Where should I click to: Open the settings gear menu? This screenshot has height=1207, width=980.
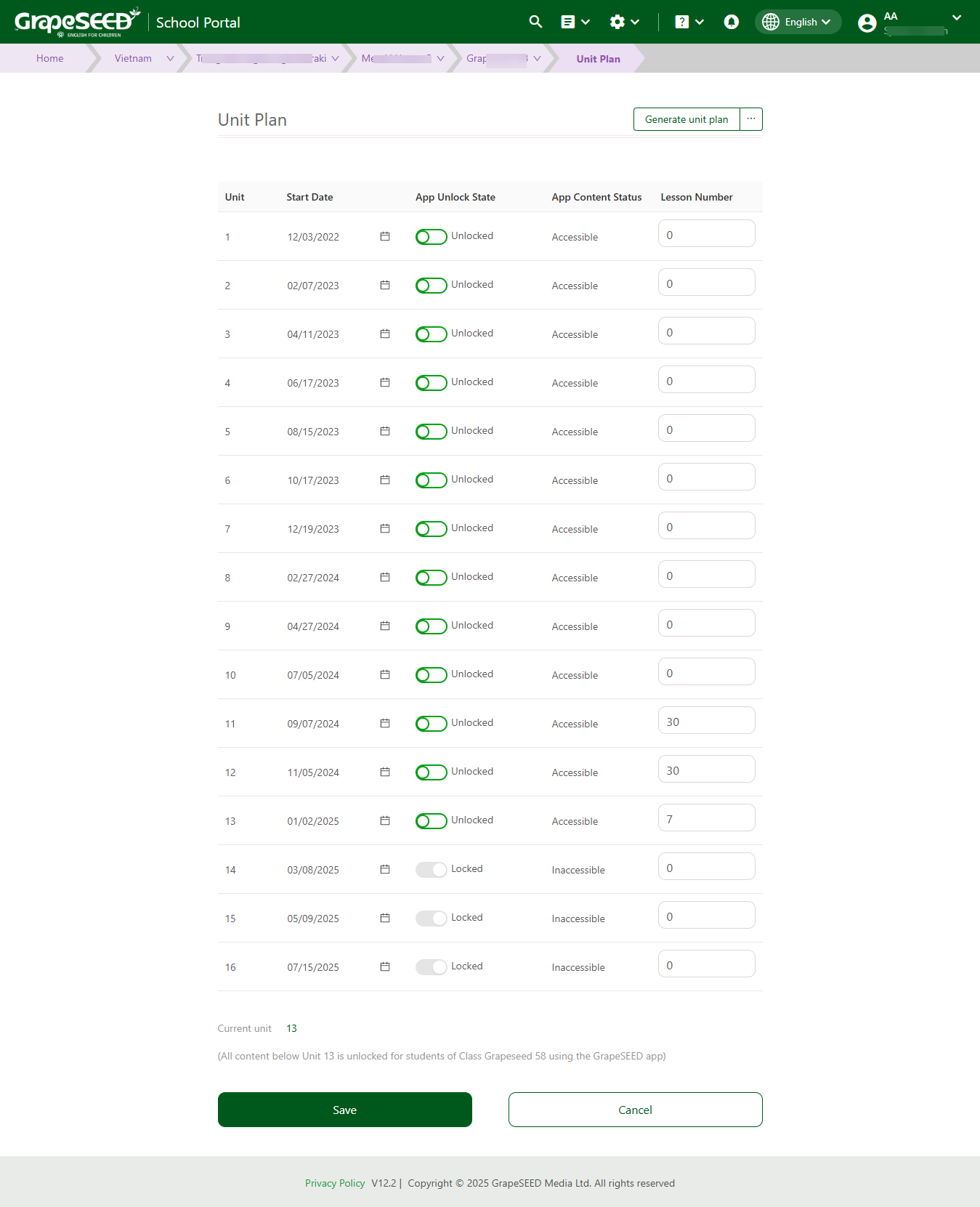point(624,22)
